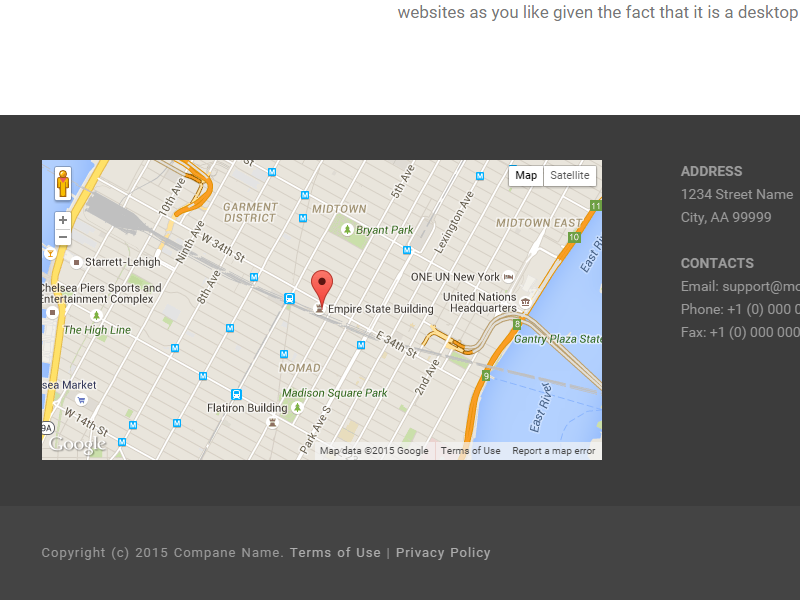This screenshot has width=800, height=600.
Task: Click the Flatiron Building label
Action: 247,408
